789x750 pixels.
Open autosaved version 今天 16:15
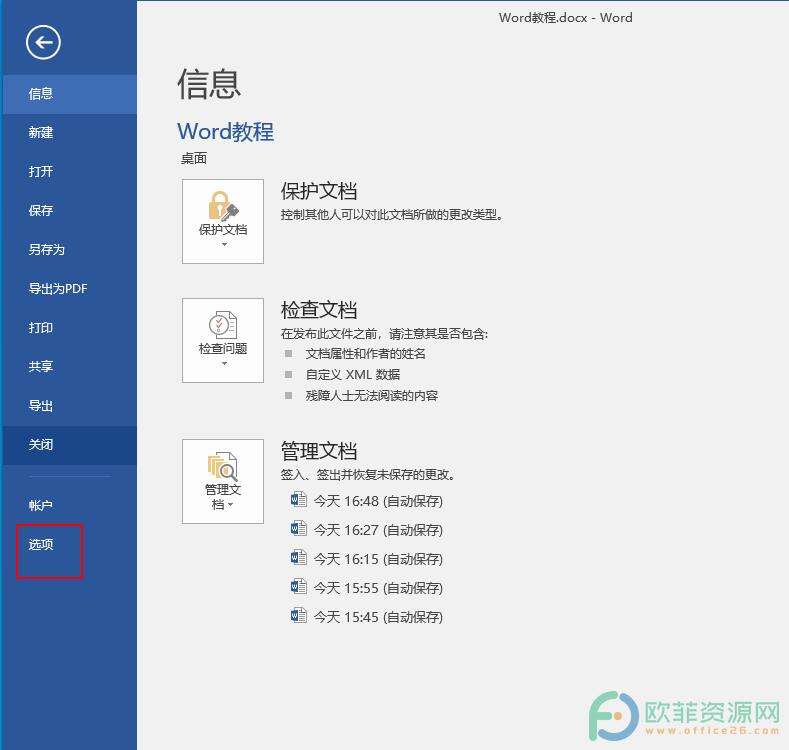[x=378, y=559]
